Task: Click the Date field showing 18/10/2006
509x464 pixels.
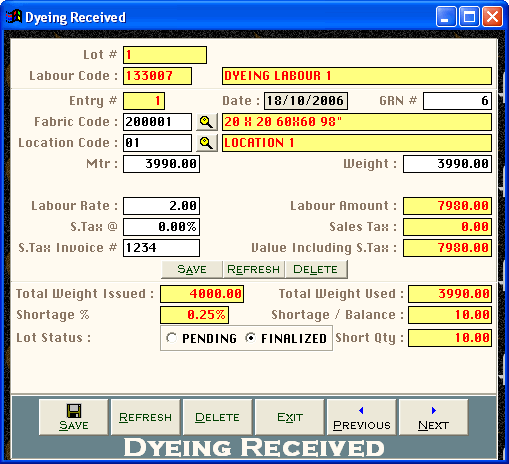Action: coord(306,101)
